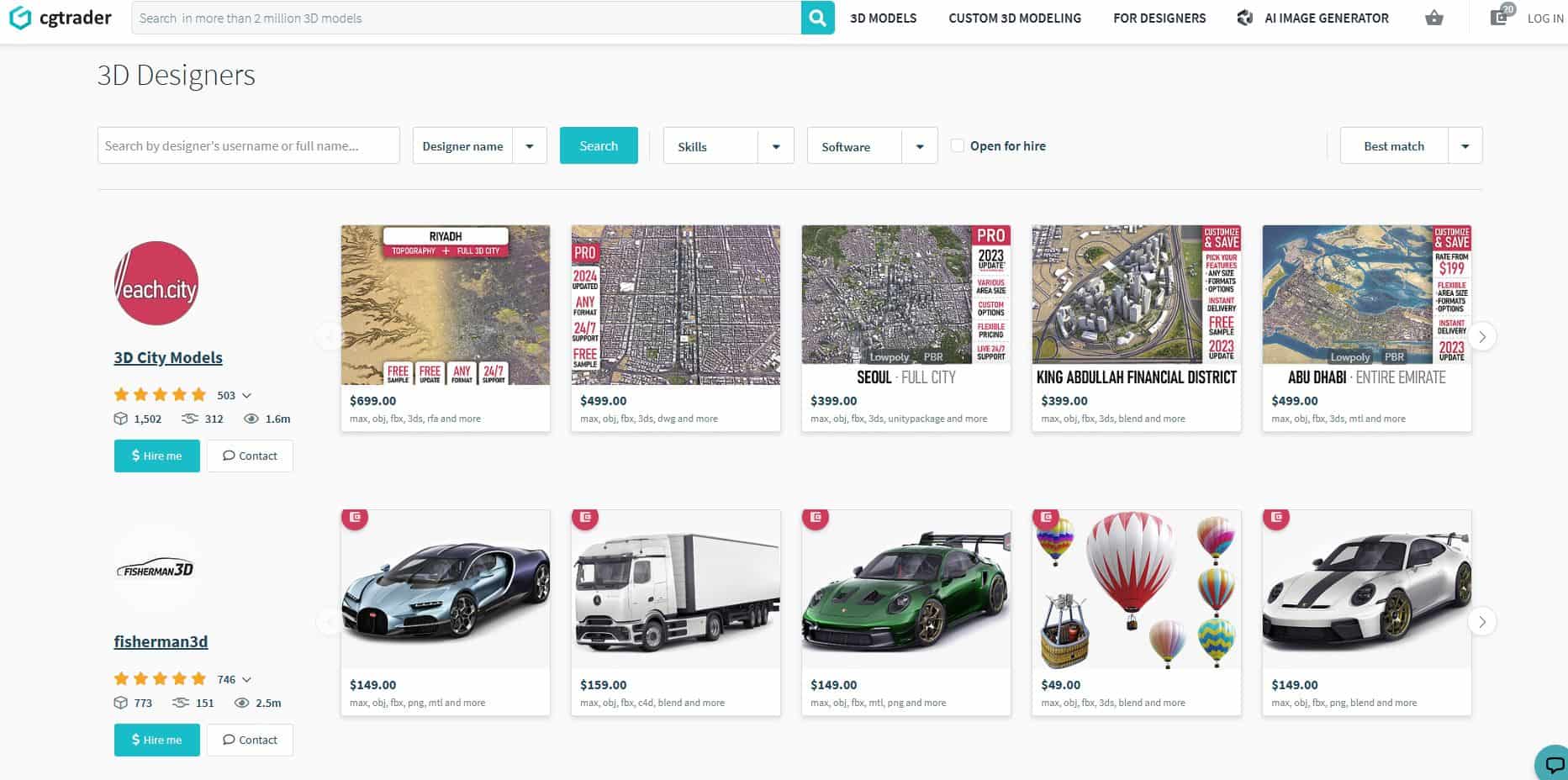Enable the Open for hire filter
Image resolution: width=1568 pixels, height=780 pixels.
(958, 145)
